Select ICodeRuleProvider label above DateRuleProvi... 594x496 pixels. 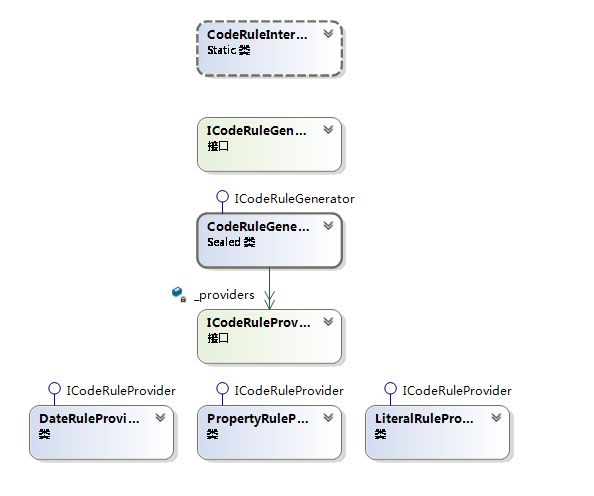pos(121,391)
